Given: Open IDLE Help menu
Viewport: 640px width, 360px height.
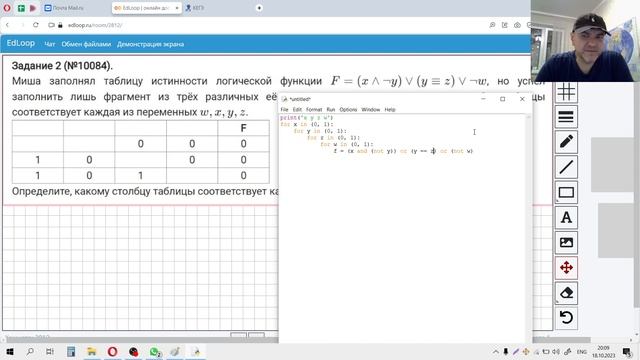Looking at the screenshot, I should click(390, 109).
